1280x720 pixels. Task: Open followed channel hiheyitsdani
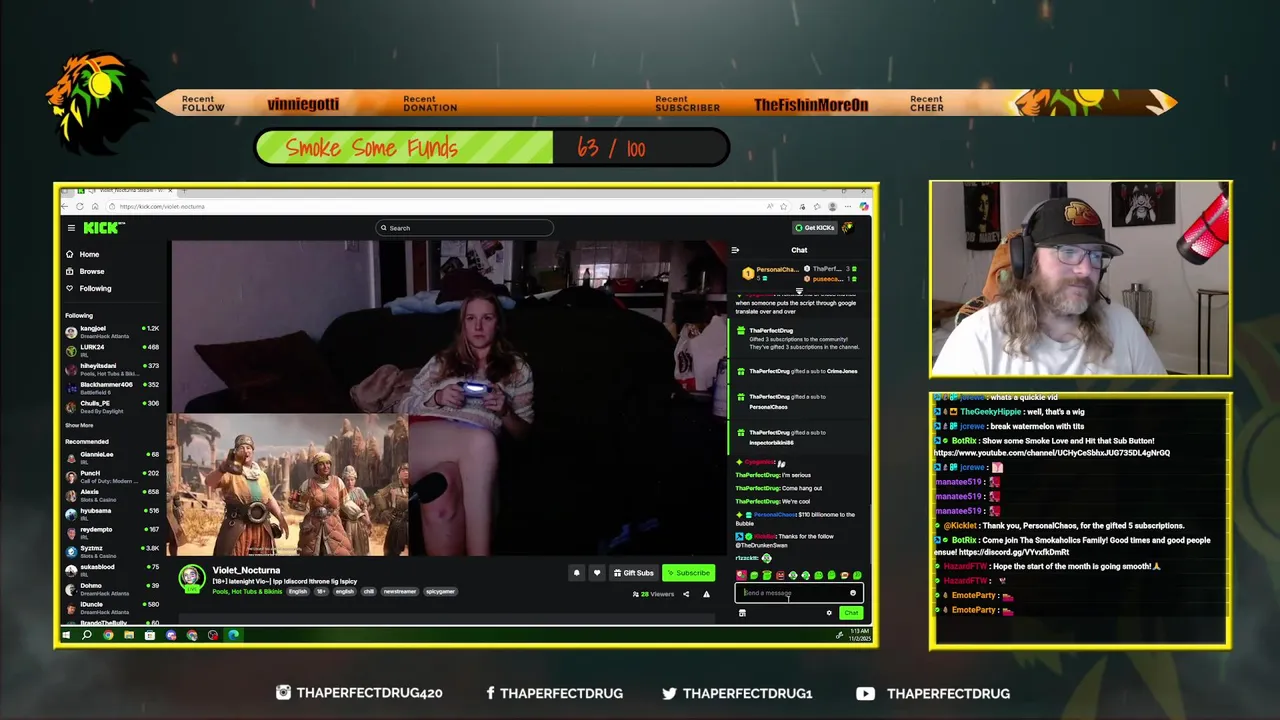(x=112, y=367)
